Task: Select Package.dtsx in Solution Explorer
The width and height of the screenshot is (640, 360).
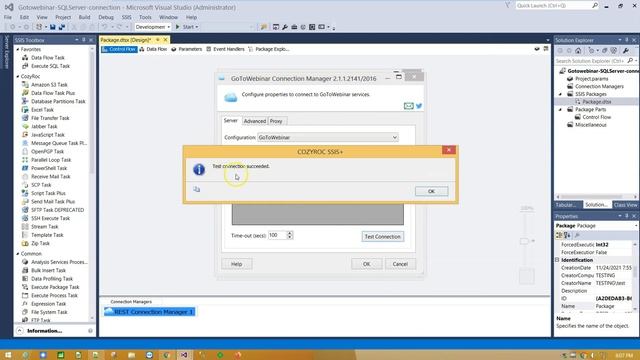Action: tap(596, 102)
